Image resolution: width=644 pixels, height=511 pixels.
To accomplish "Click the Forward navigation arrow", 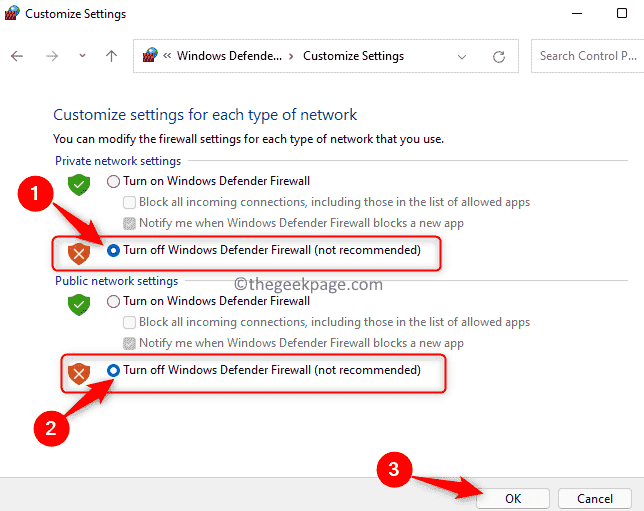I will (50, 56).
